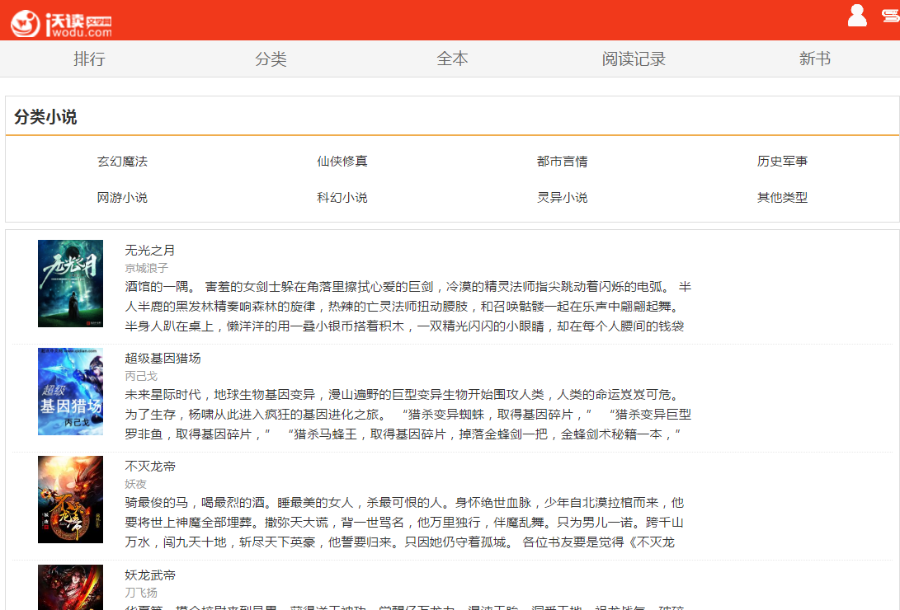Click author name 刀飞扬
900x610 pixels.
[x=141, y=592]
